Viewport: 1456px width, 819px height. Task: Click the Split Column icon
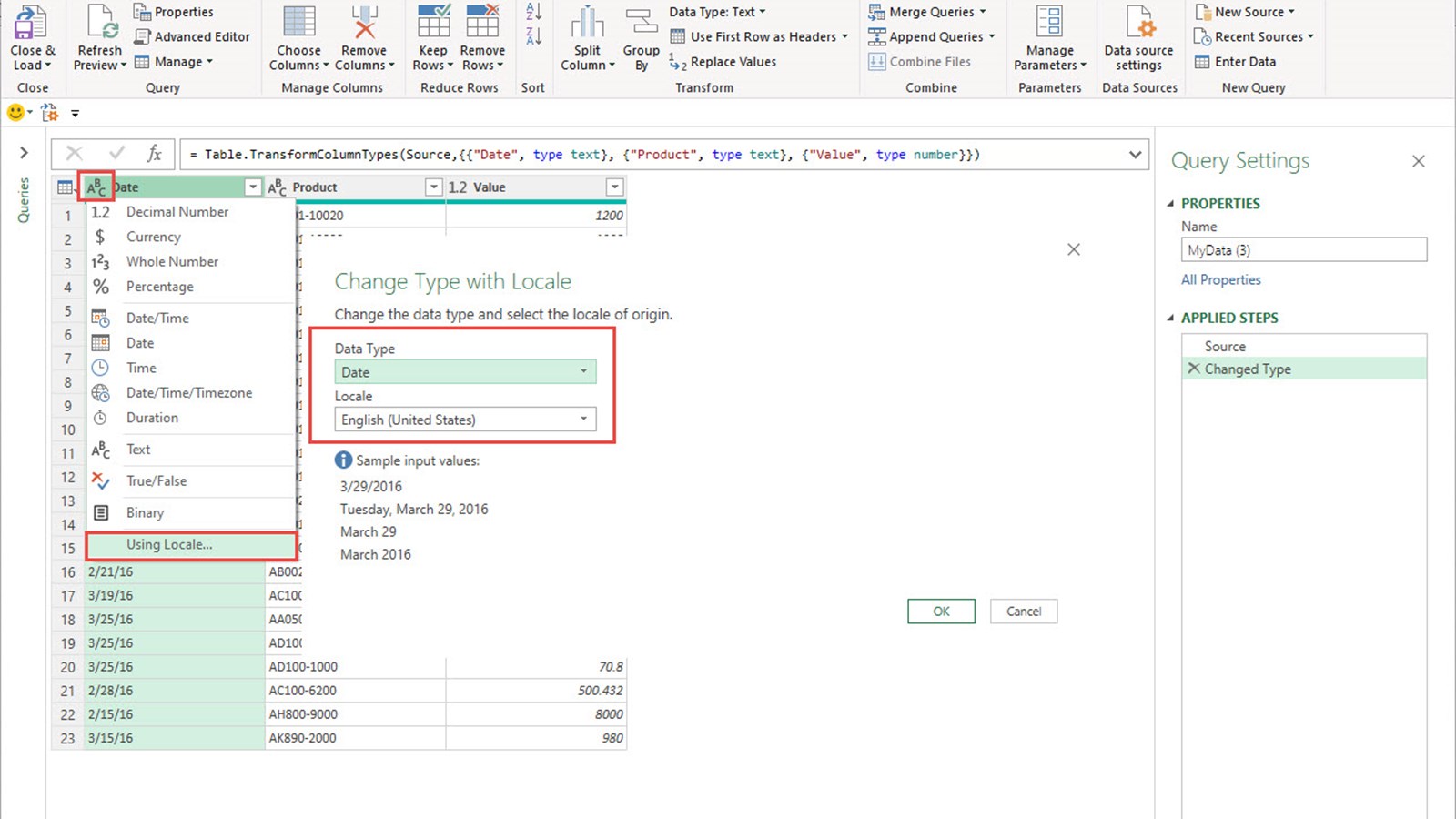(x=587, y=23)
